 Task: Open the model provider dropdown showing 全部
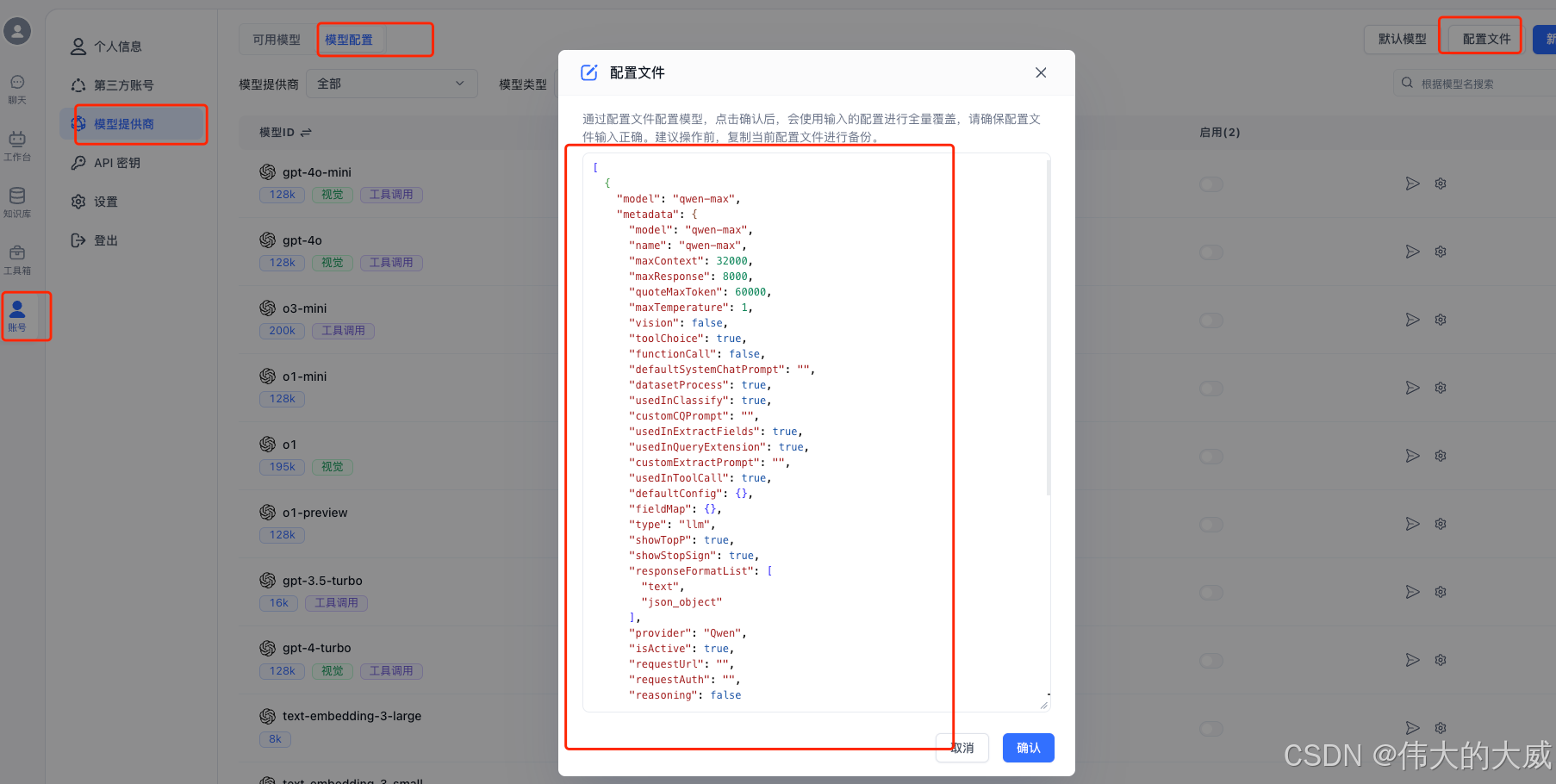click(391, 84)
